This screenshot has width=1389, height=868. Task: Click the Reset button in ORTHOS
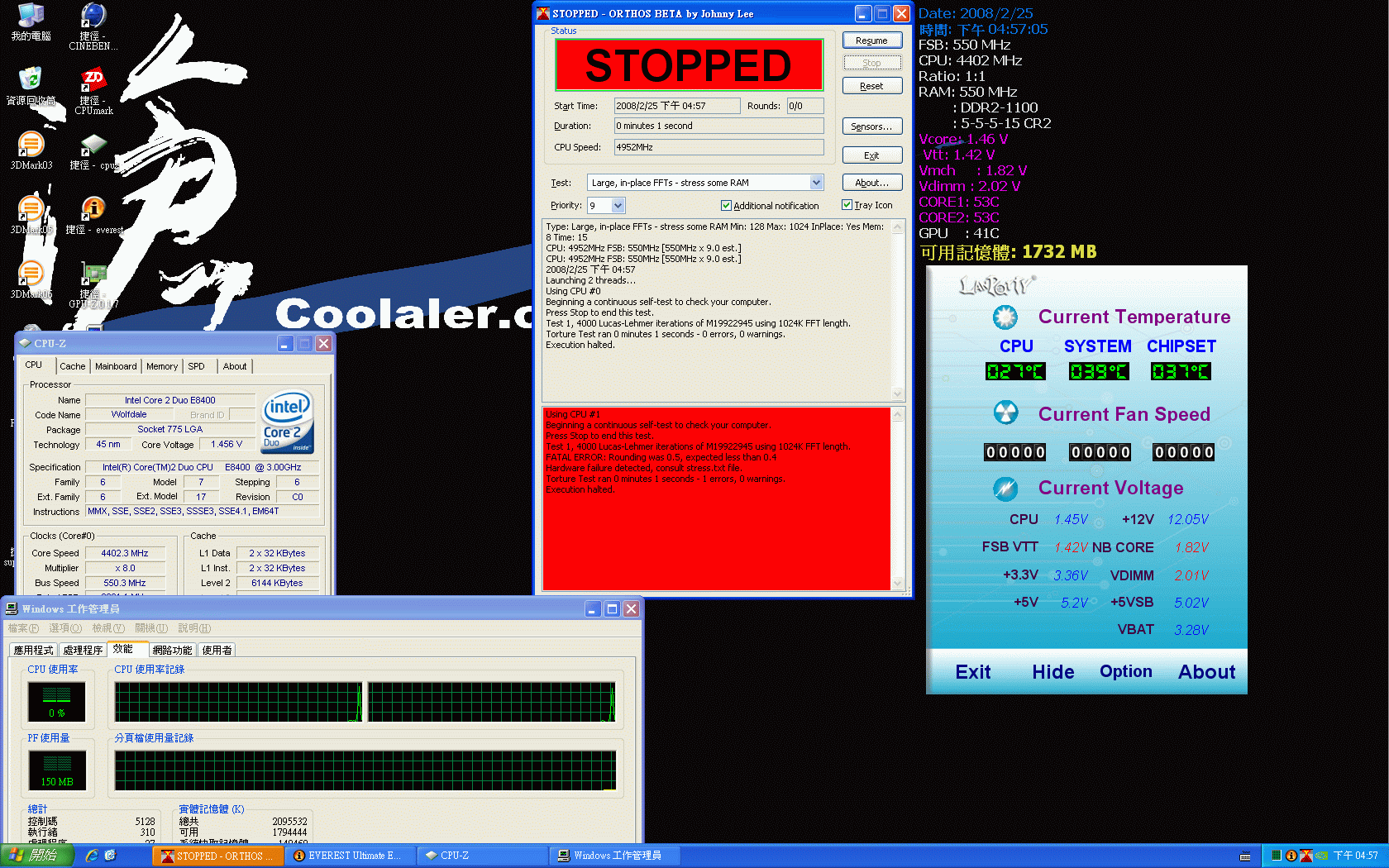[x=872, y=86]
